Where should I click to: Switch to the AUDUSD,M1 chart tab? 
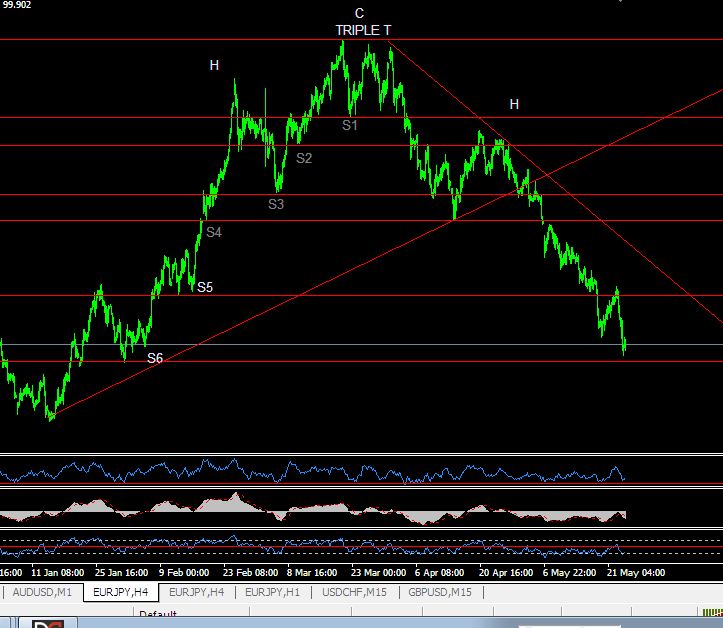point(40,592)
